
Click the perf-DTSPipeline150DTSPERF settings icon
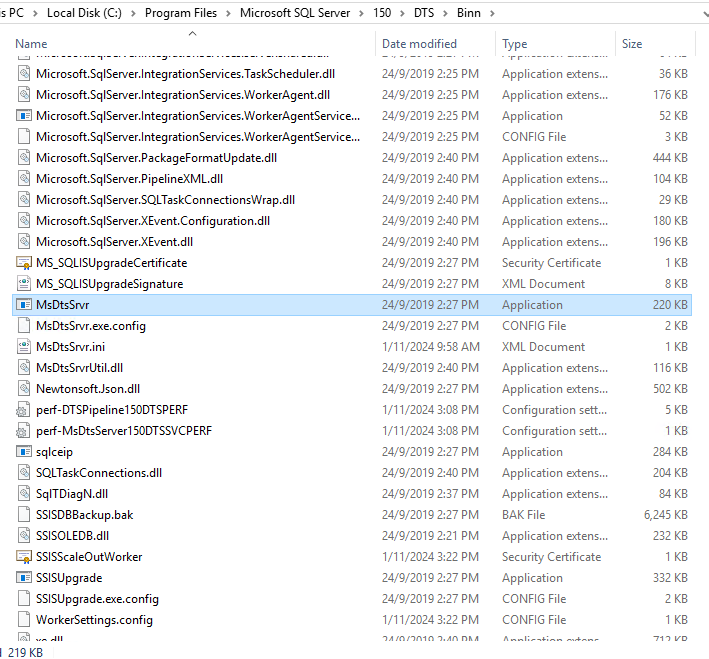[x=23, y=410]
